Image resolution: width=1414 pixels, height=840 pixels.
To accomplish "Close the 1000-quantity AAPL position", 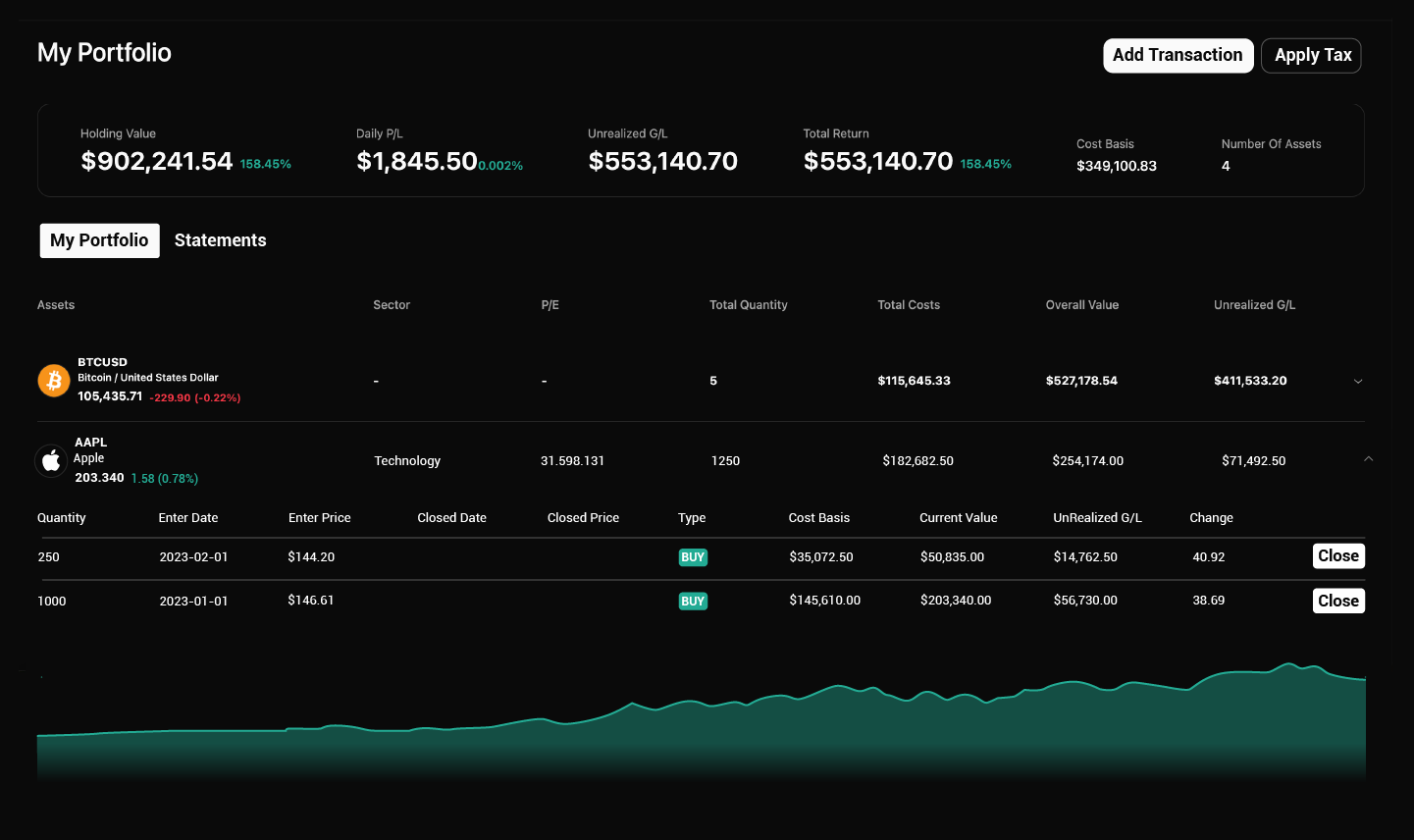I will pos(1337,601).
